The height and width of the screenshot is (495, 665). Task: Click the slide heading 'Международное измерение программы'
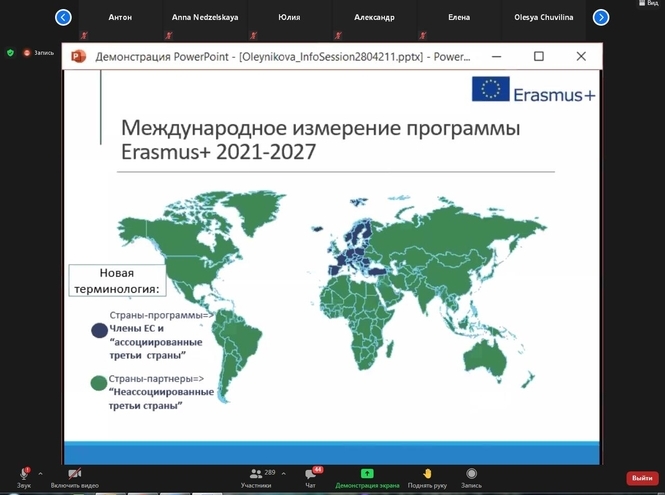(321, 128)
